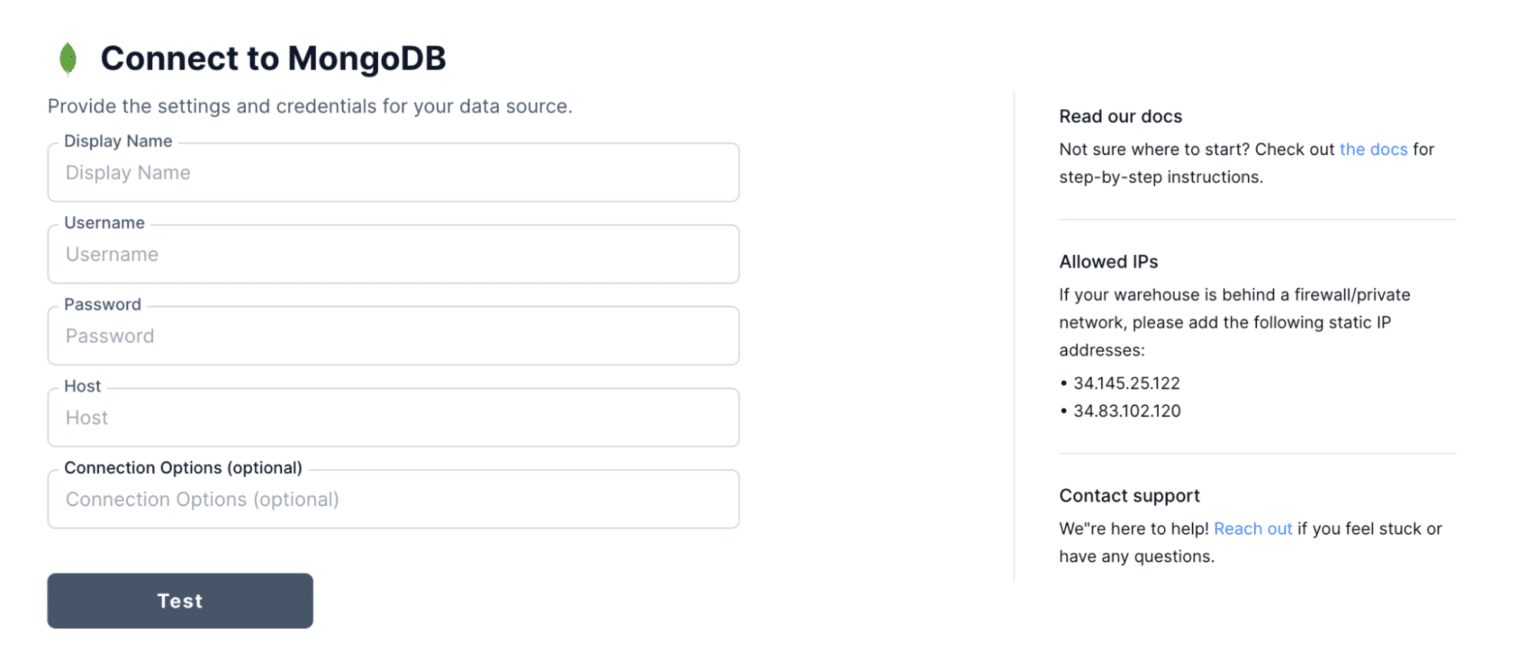The image size is (1536, 669).
Task: Click the Connect to MongoDB heading
Action: click(x=272, y=58)
